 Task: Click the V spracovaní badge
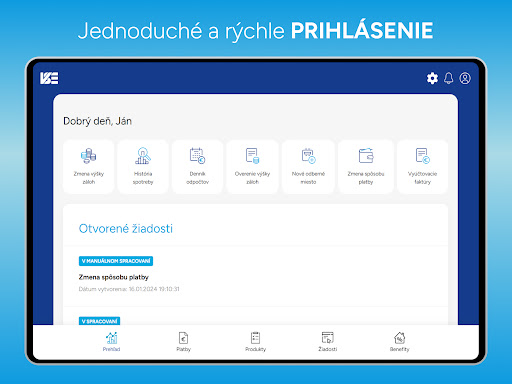click(x=99, y=321)
